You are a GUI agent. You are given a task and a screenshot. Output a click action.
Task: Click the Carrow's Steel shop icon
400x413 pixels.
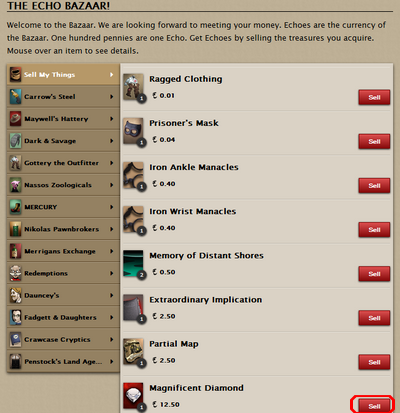click(x=15, y=97)
